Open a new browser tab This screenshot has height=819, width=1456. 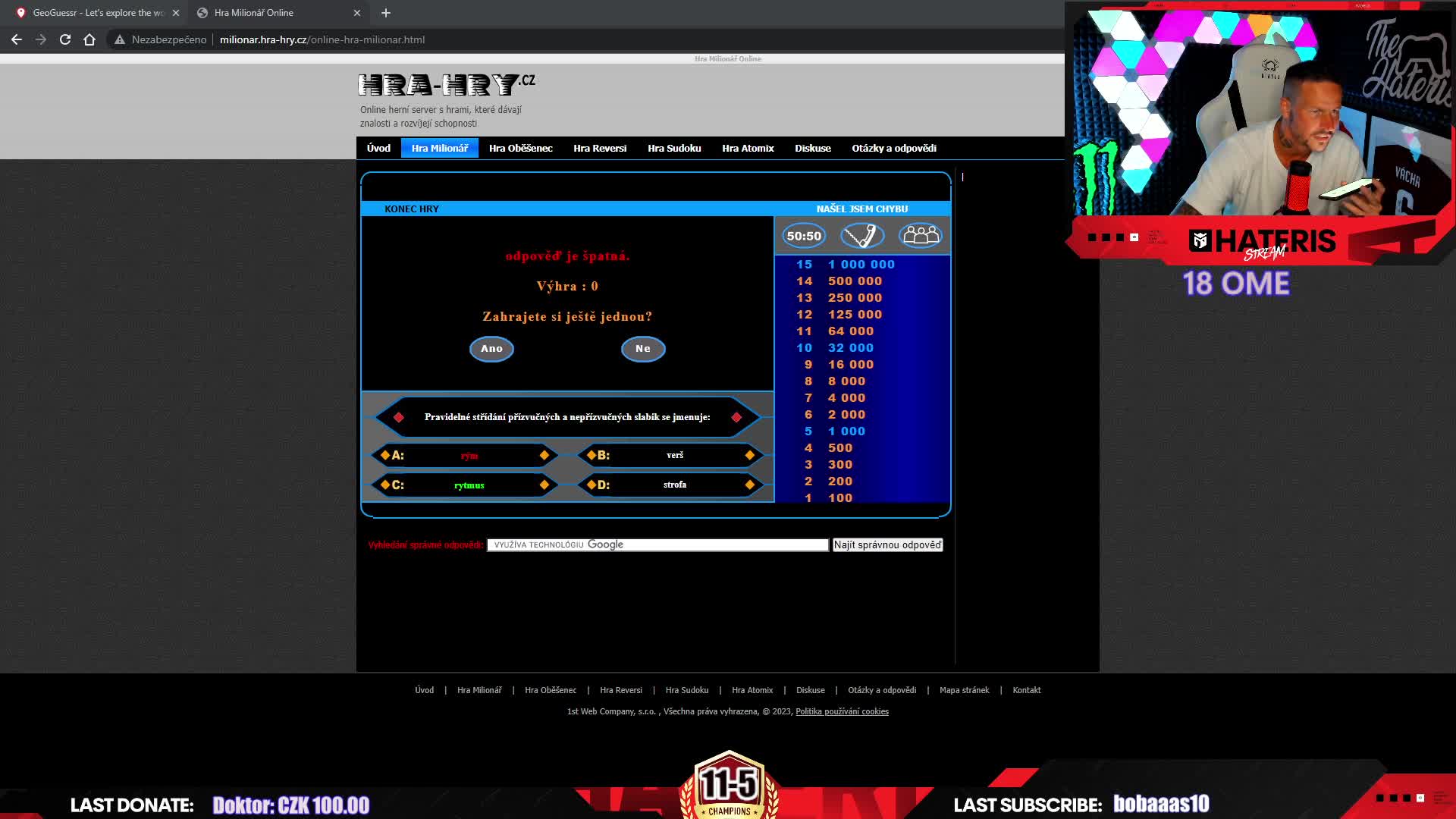(386, 13)
